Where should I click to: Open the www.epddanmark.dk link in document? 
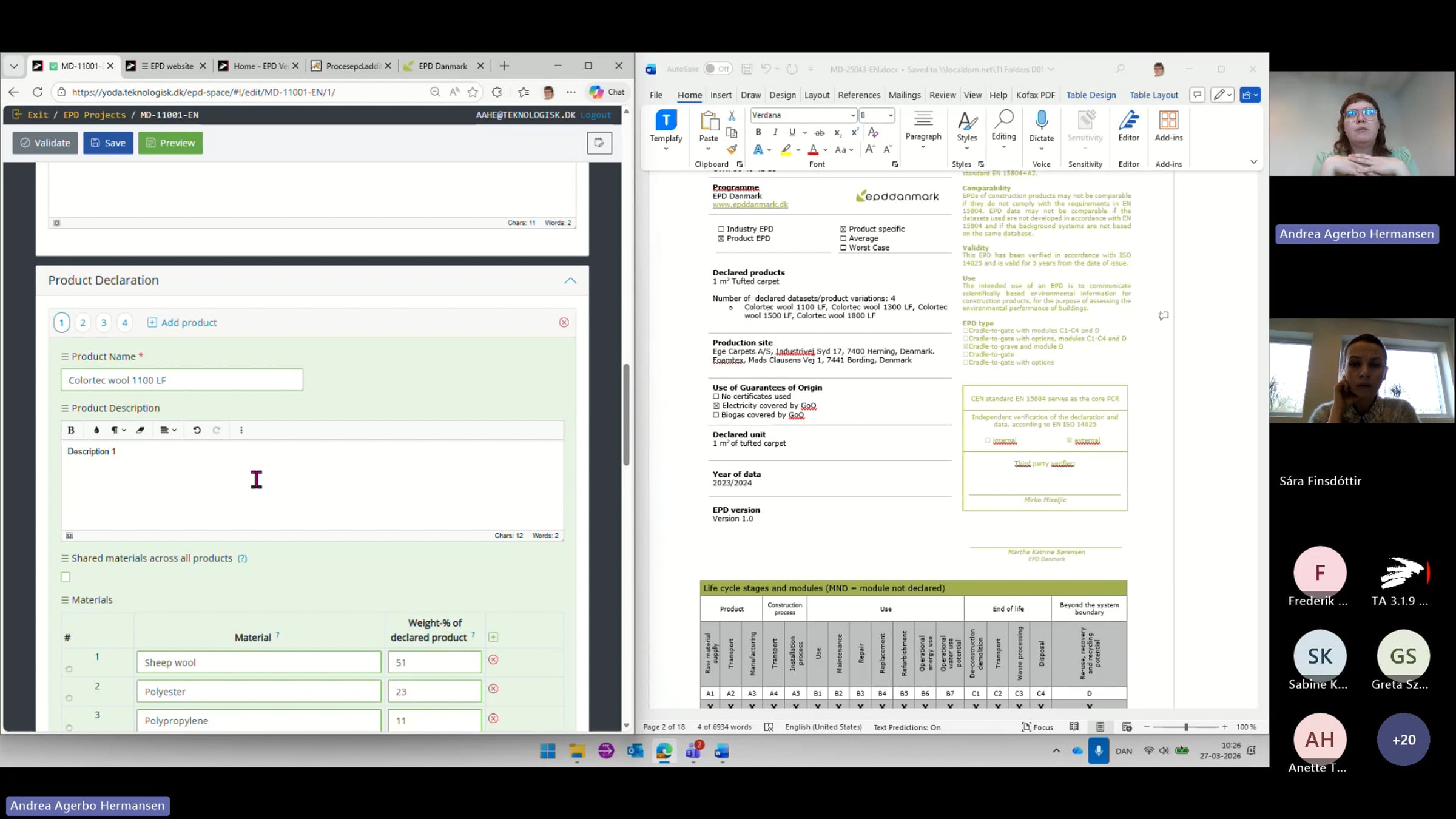click(750, 205)
